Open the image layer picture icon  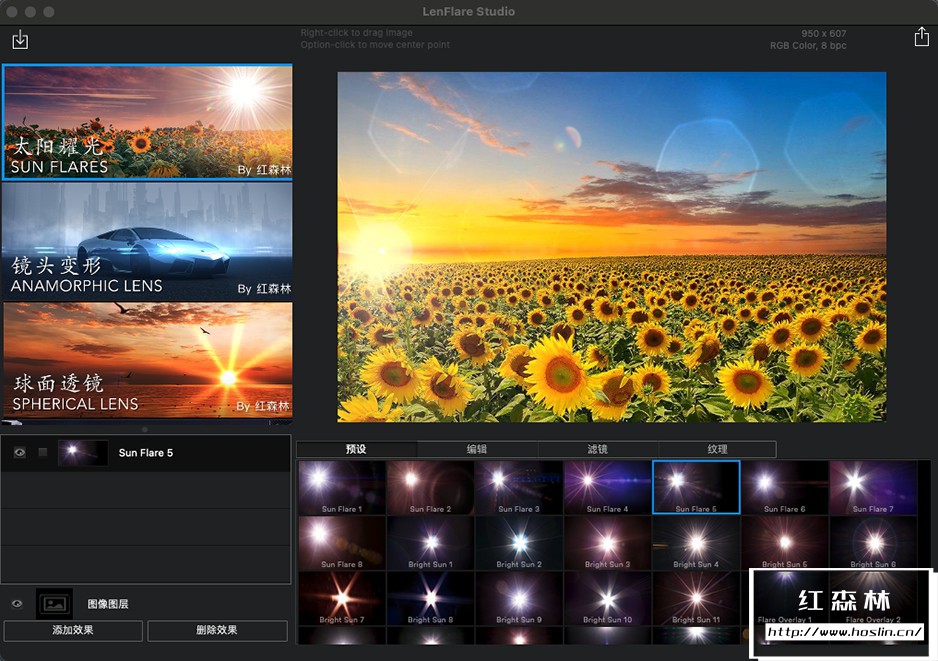point(54,604)
